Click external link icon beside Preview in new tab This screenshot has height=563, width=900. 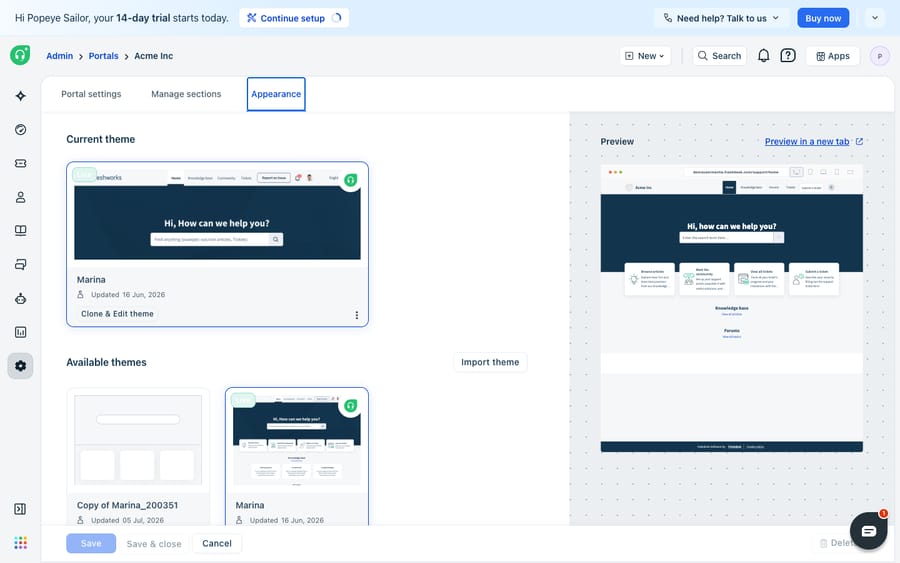tap(859, 142)
